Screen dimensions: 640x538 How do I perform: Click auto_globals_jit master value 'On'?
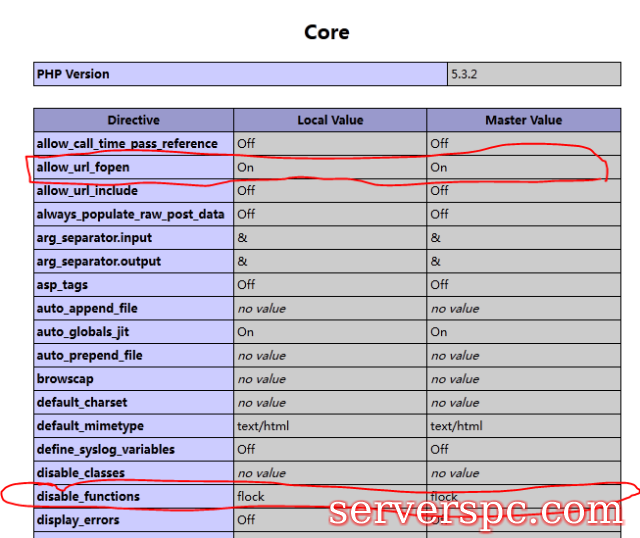pos(439,332)
